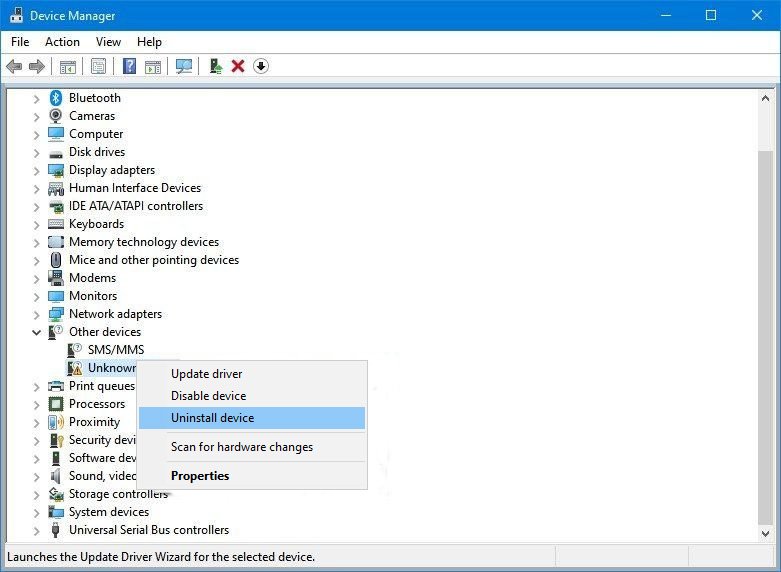Maximize the Device Manager window

pyautogui.click(x=711, y=15)
